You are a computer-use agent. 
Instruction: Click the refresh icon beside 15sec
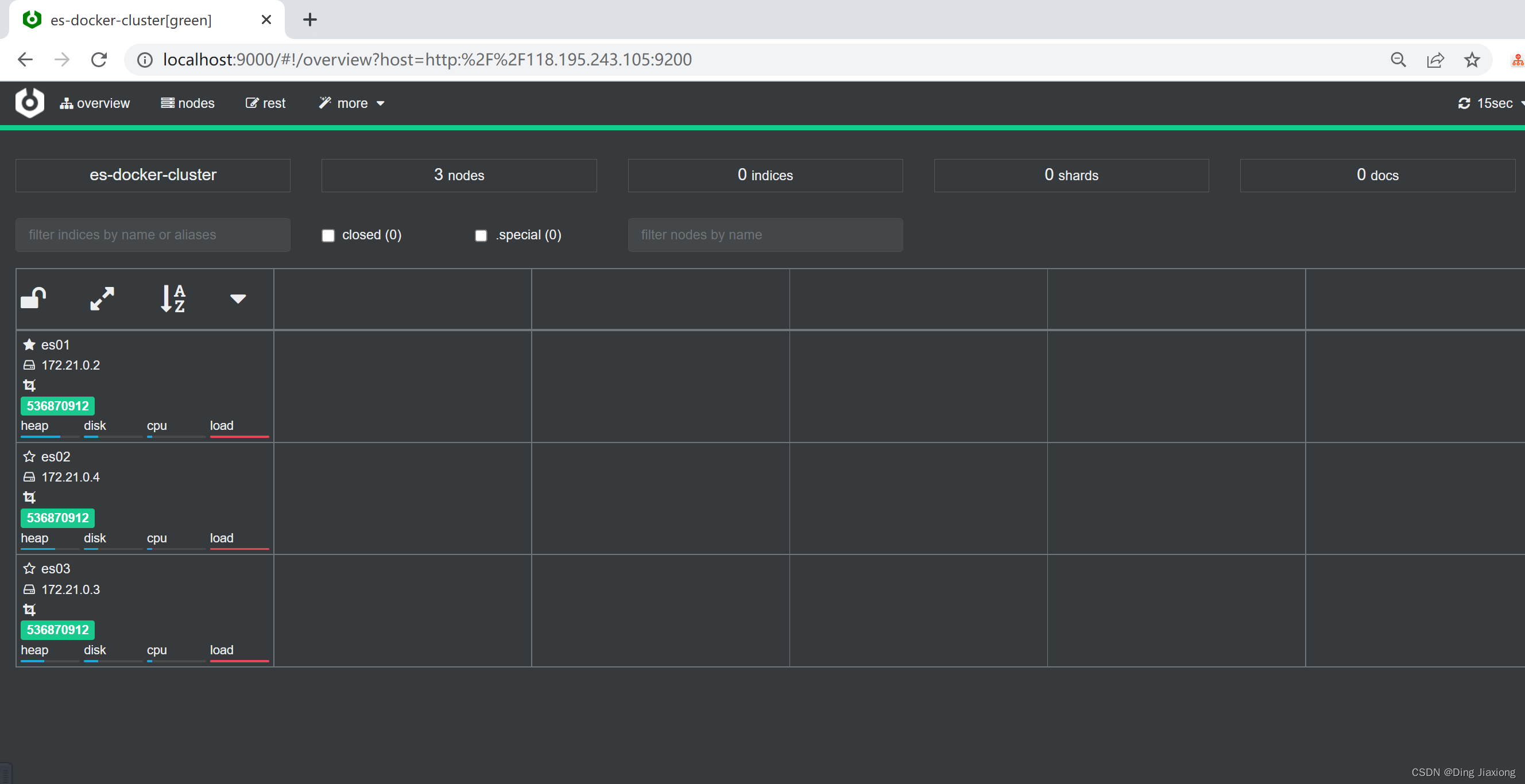1464,103
